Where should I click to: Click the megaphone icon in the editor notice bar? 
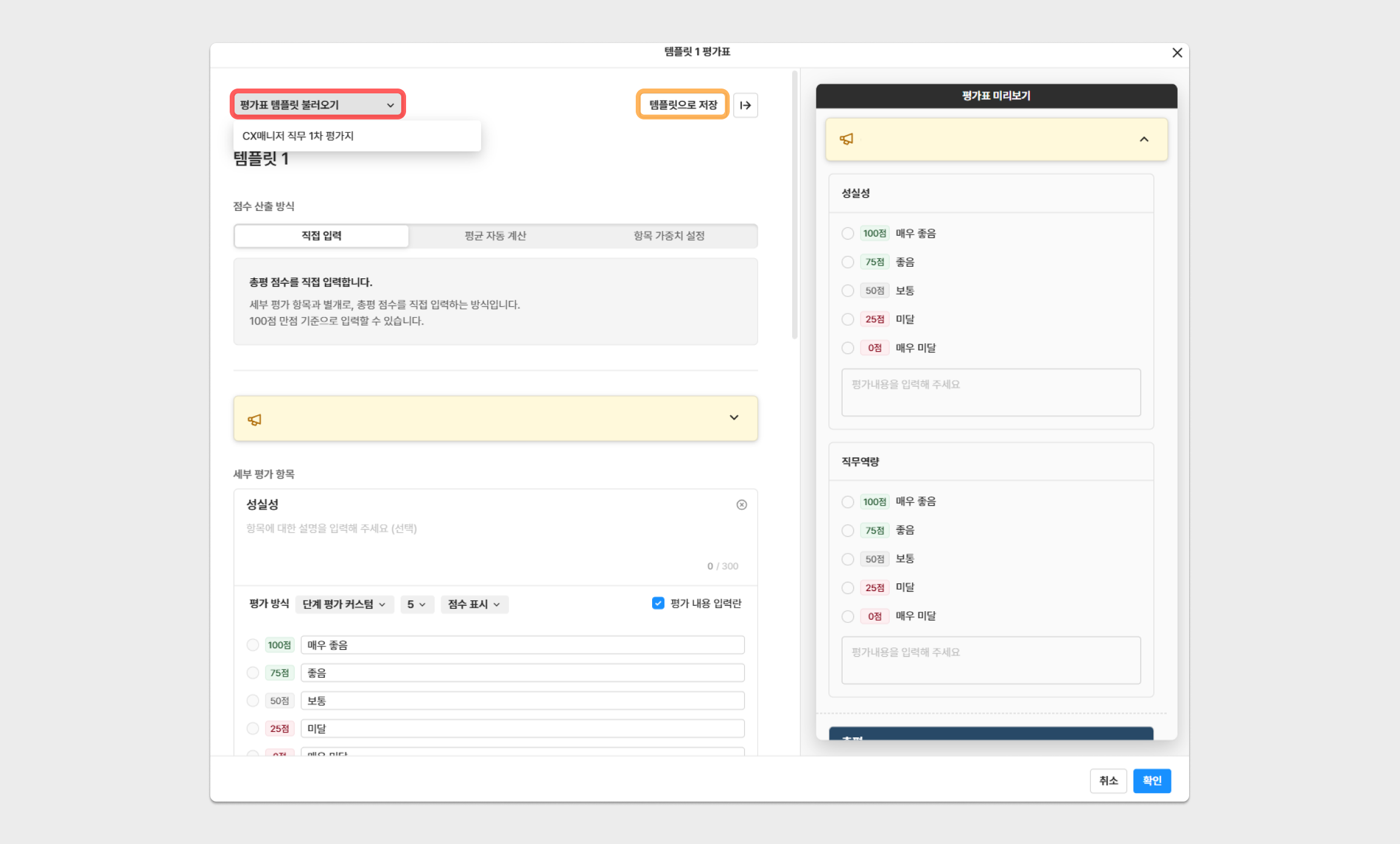255,420
